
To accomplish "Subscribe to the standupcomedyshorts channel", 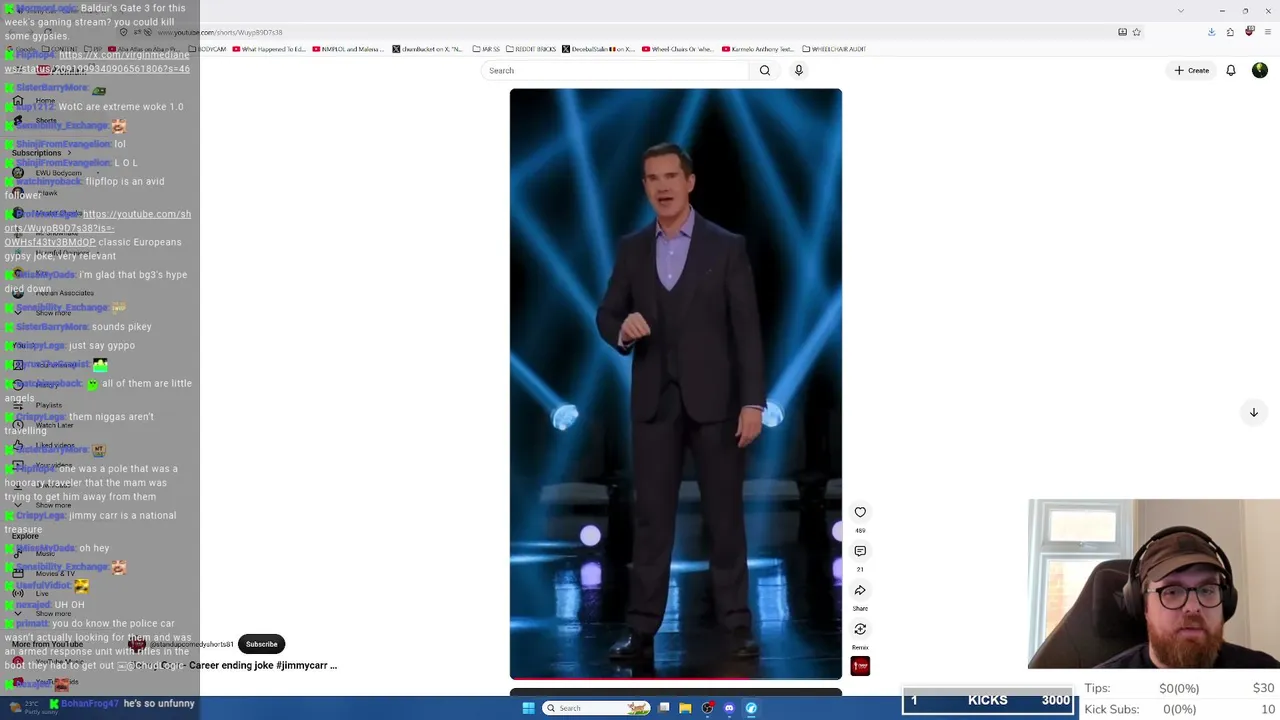I will tap(261, 644).
